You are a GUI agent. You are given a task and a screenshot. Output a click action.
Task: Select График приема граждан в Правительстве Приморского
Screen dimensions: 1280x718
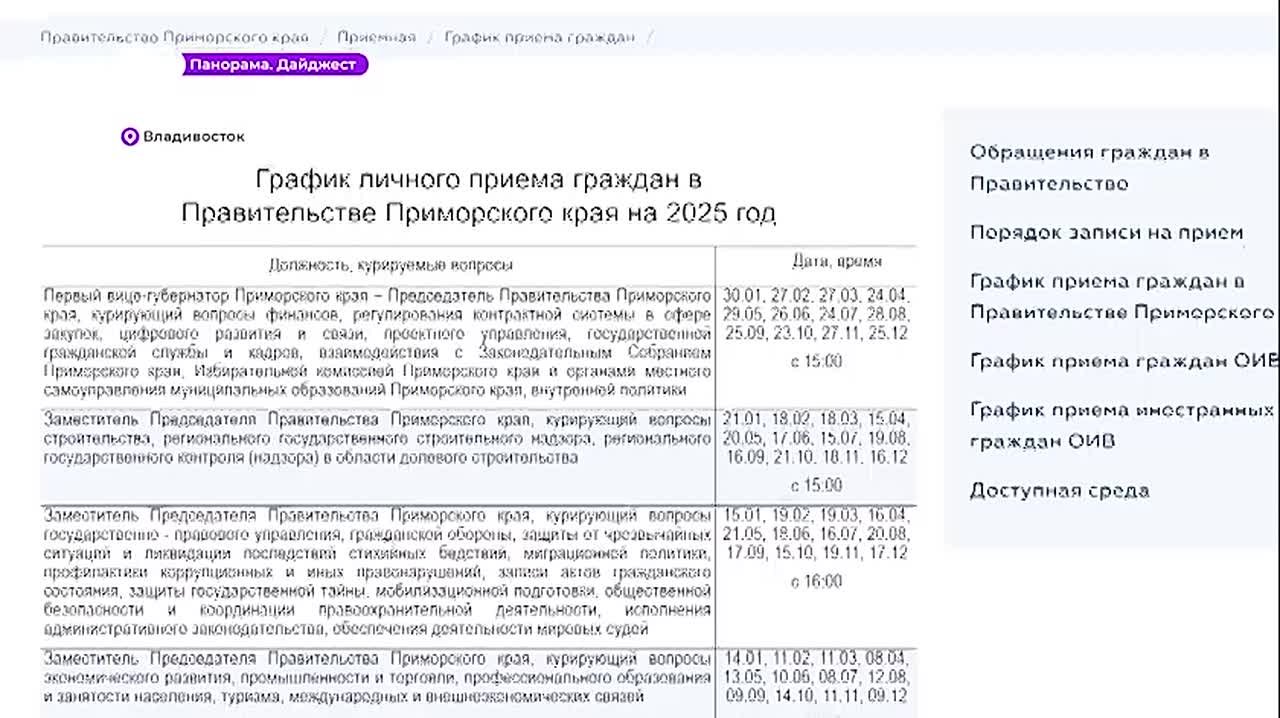tap(1120, 297)
